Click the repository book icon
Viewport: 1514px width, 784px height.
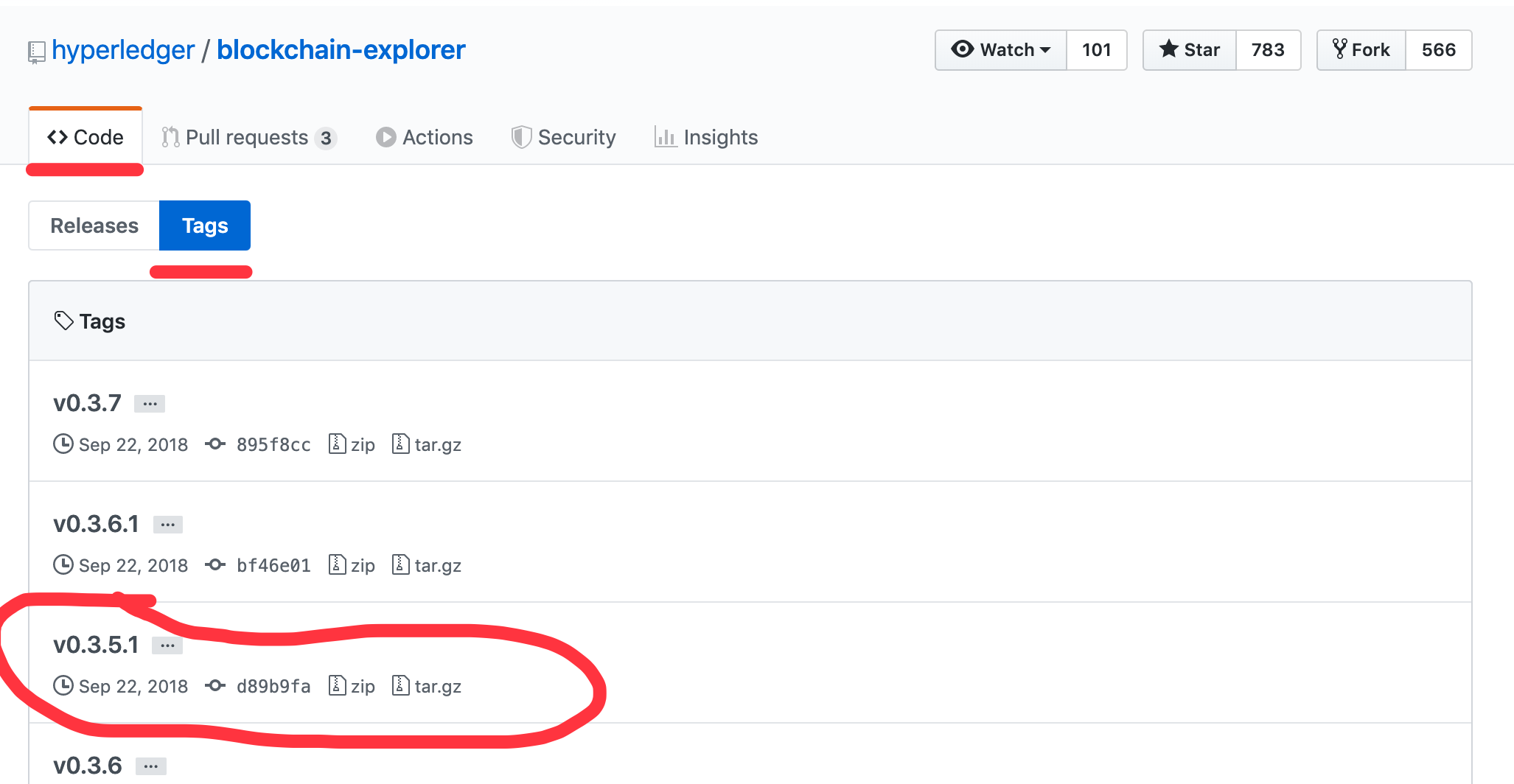pos(36,52)
